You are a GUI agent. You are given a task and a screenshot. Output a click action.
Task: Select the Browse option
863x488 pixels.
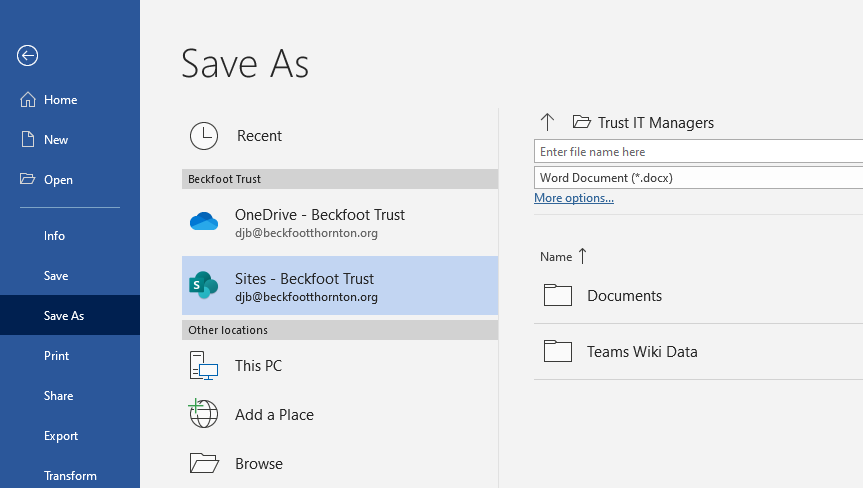(340, 463)
